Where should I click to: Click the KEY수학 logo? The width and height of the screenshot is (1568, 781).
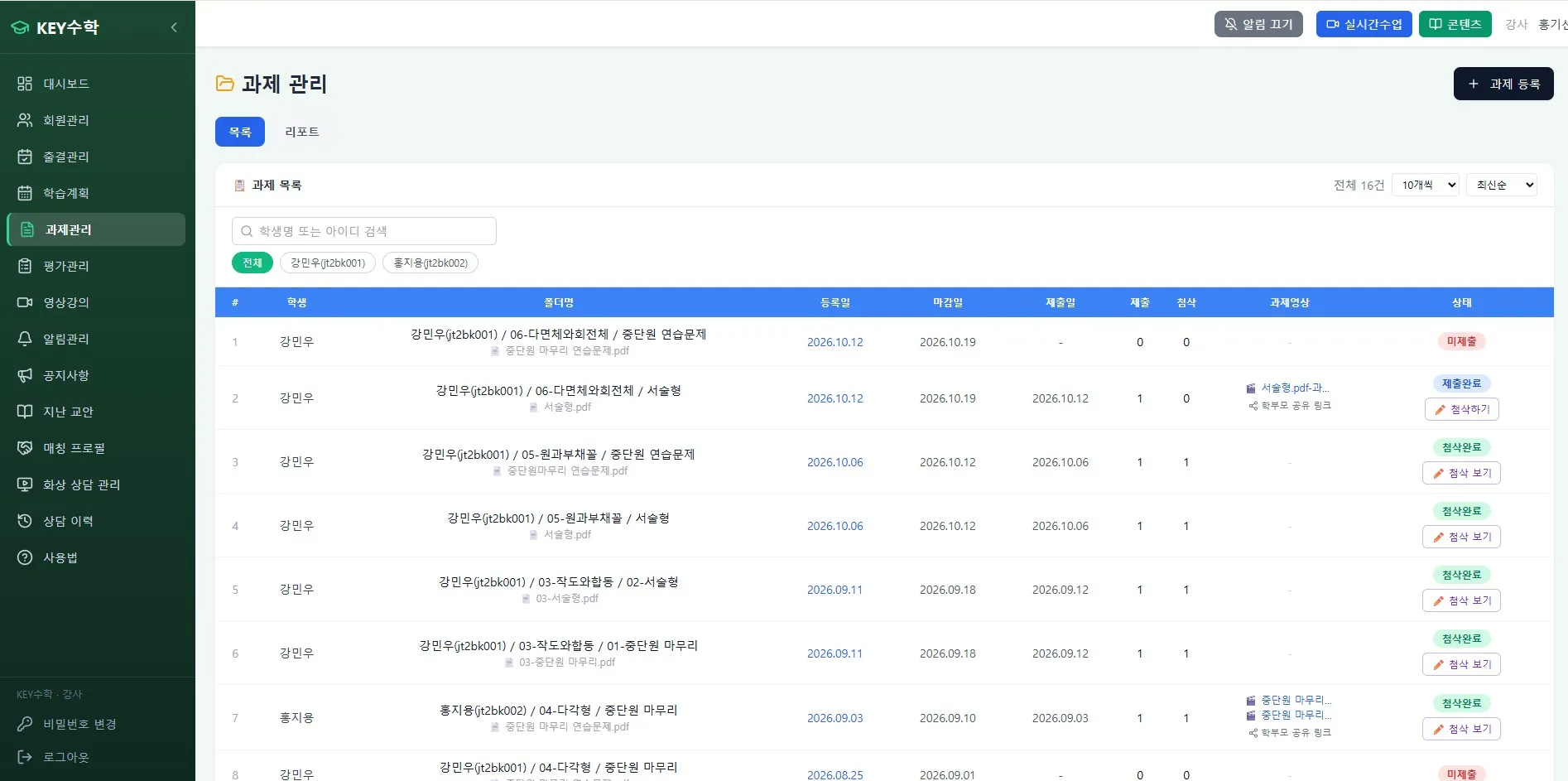tap(55, 27)
